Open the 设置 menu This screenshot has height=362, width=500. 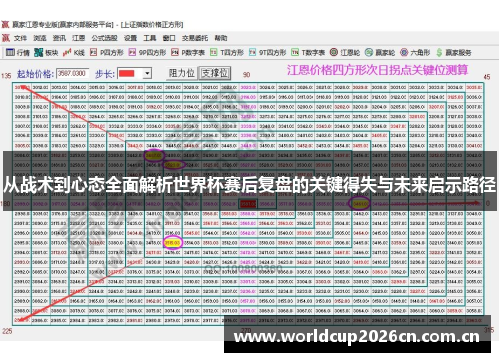[130, 38]
